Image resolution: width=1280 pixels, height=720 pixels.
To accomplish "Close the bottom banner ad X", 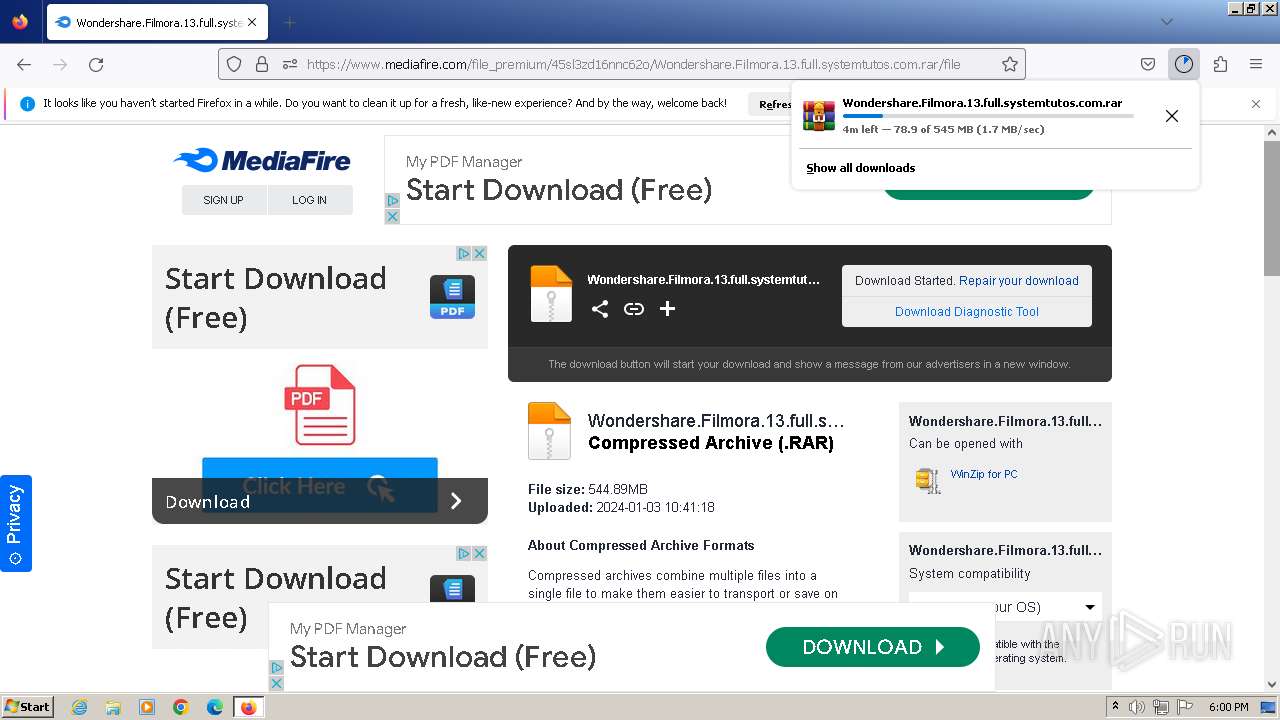I will (x=277, y=683).
